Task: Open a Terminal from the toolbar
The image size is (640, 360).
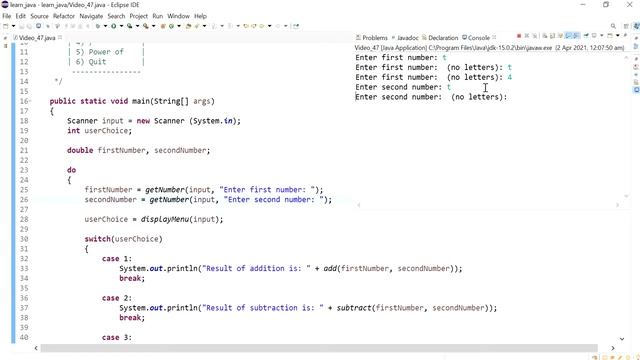Action: pyautogui.click(x=38, y=26)
